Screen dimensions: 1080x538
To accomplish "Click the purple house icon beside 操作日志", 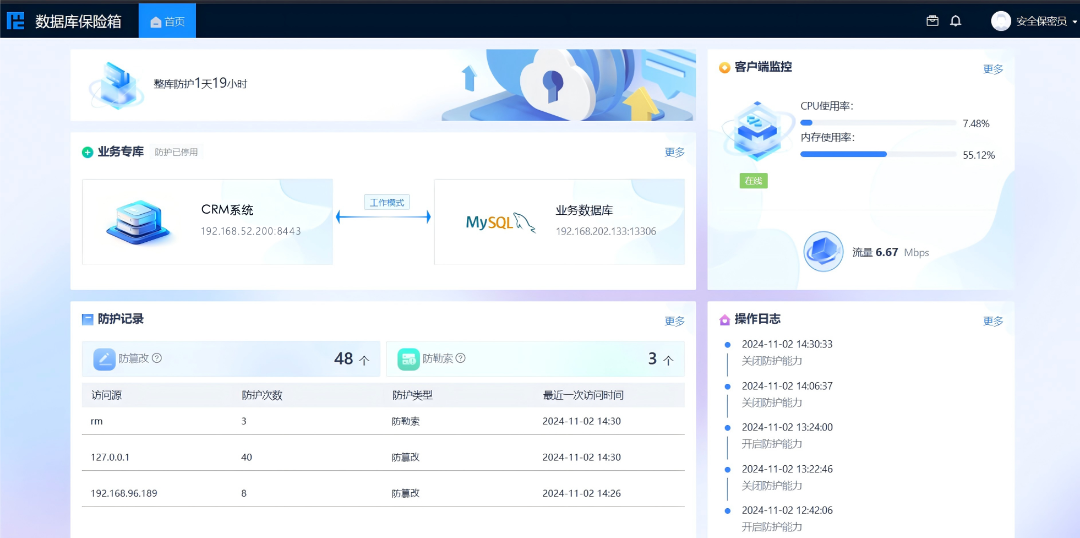I will (x=724, y=320).
